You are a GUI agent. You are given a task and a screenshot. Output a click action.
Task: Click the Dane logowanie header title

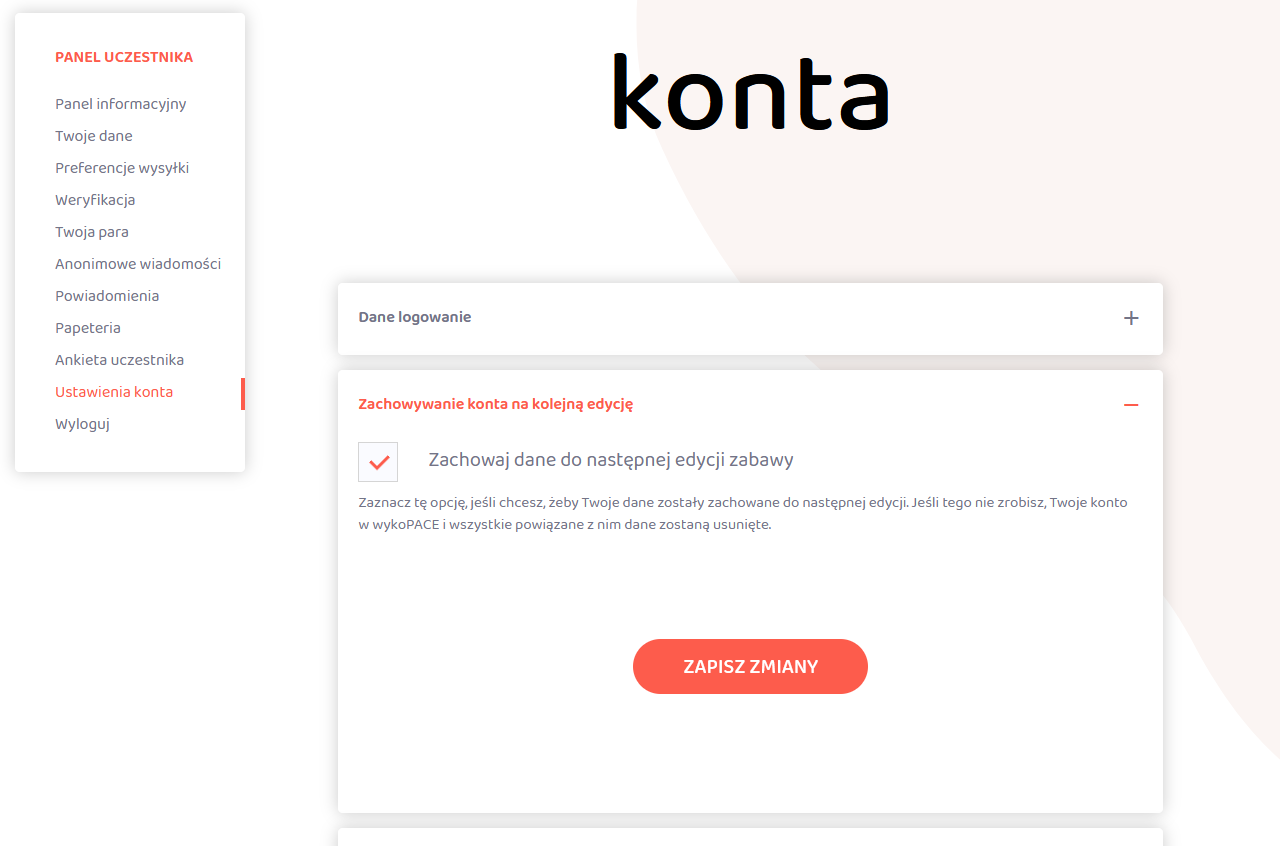pos(414,317)
